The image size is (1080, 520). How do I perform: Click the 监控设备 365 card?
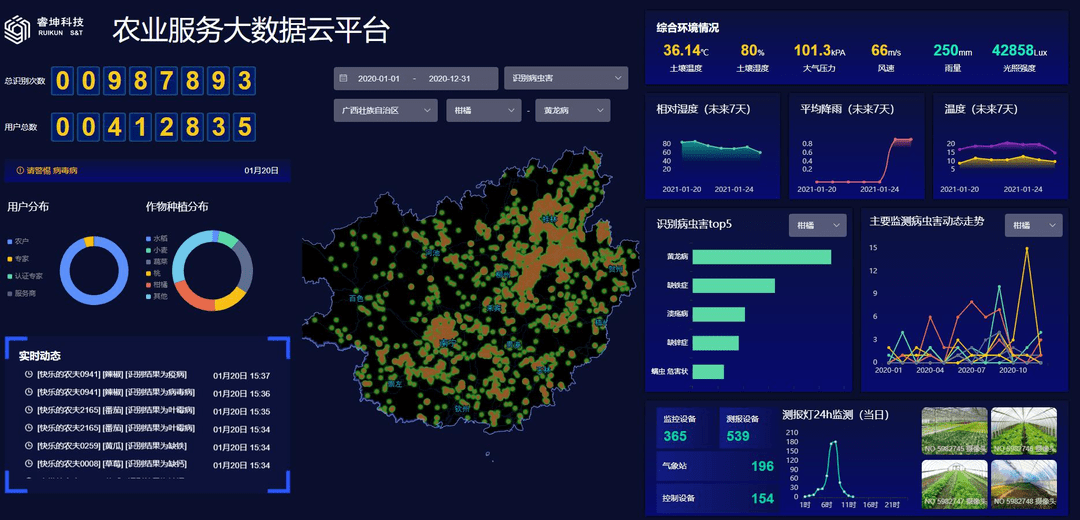coord(682,428)
